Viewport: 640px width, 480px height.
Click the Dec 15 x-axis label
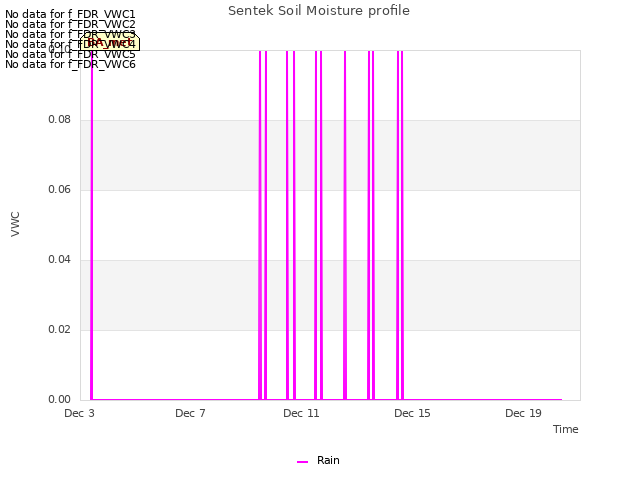click(412, 413)
